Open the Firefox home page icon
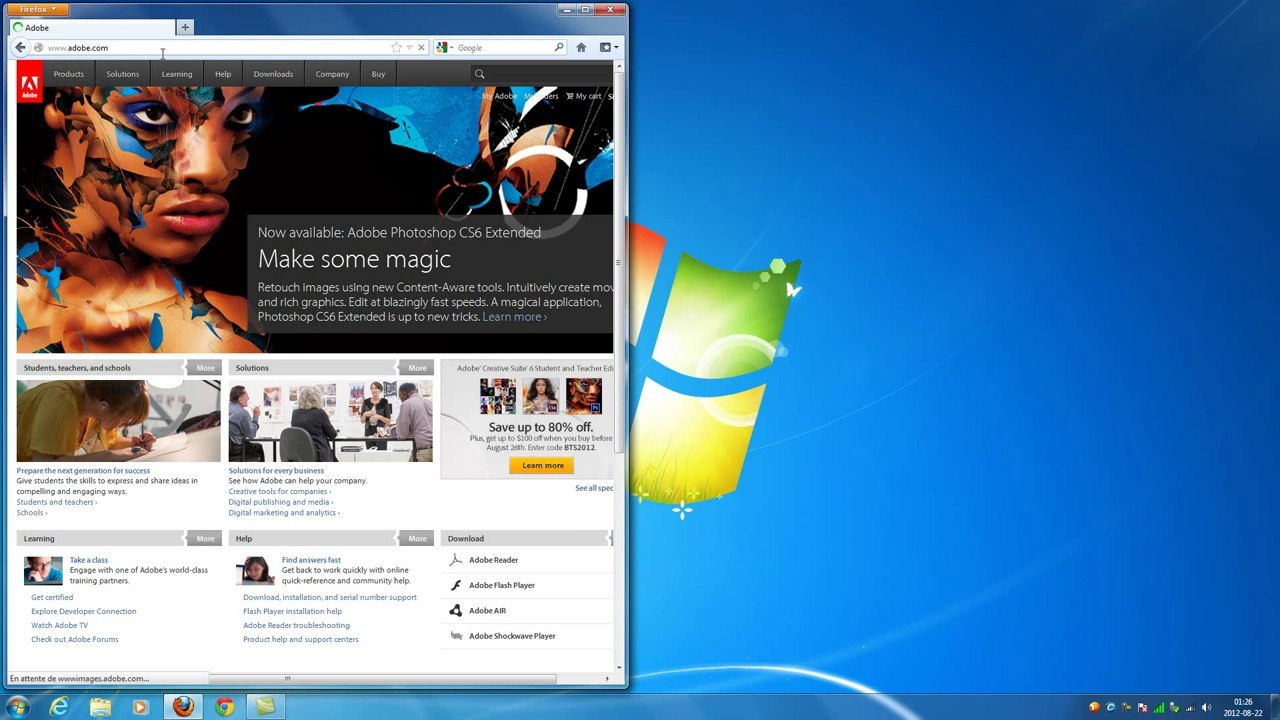Viewport: 1280px width, 720px height. point(581,47)
